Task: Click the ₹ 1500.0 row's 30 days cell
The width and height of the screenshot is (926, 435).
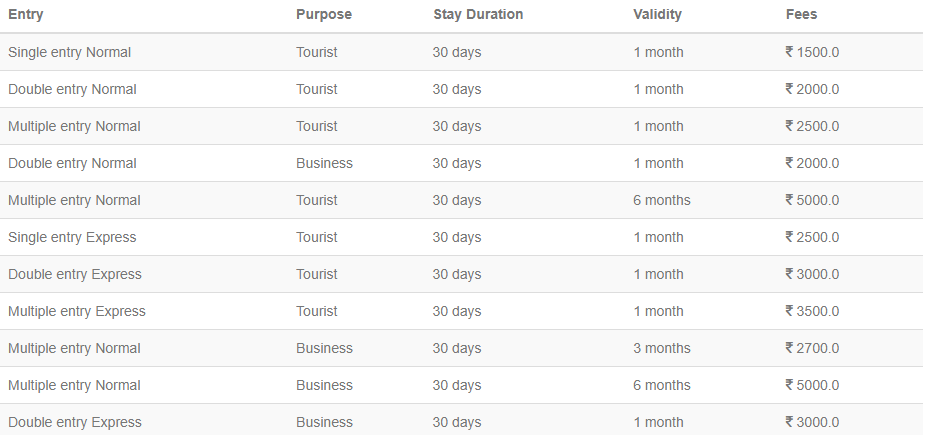Action: tap(457, 52)
